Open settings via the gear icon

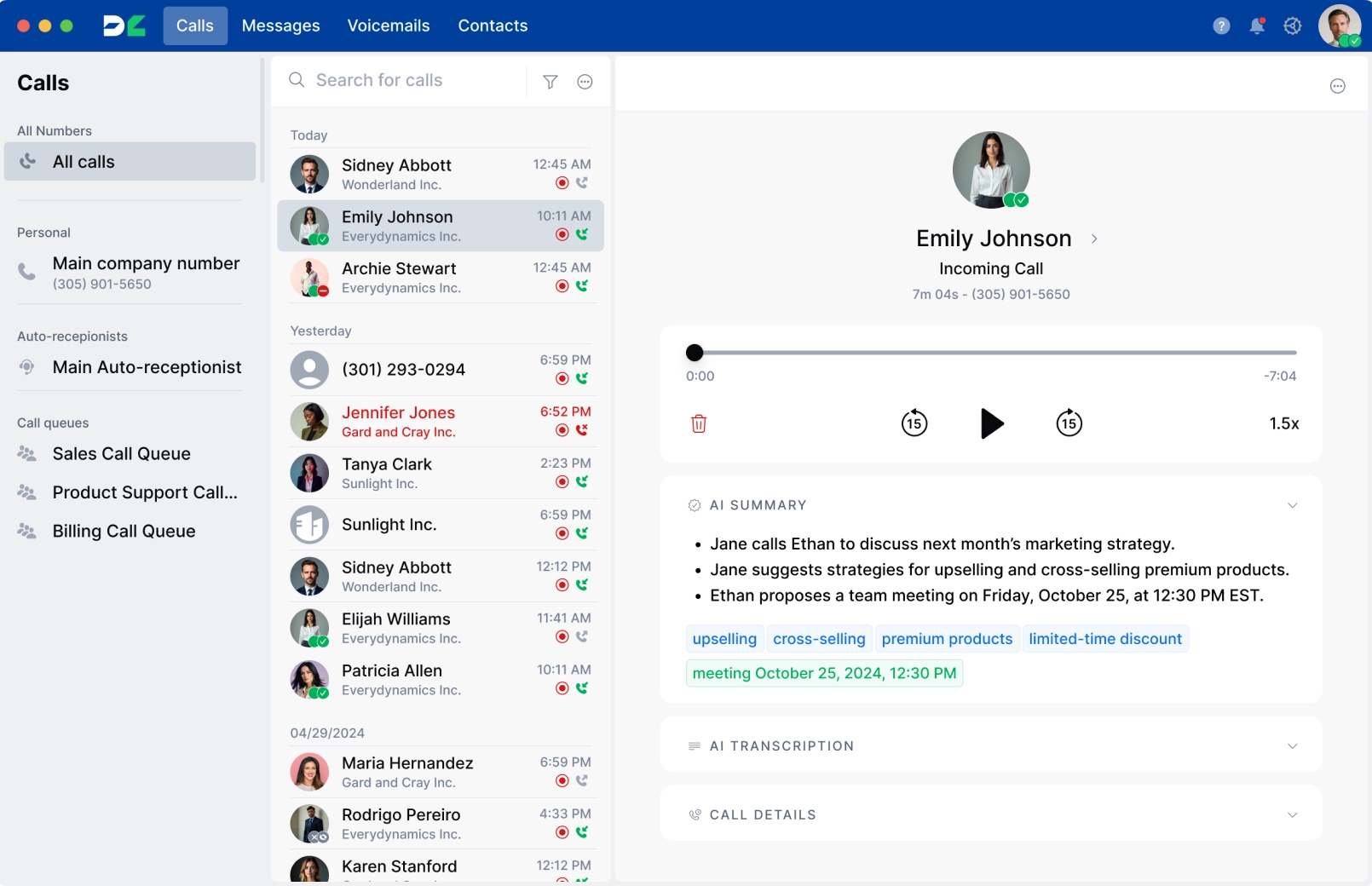(1293, 26)
